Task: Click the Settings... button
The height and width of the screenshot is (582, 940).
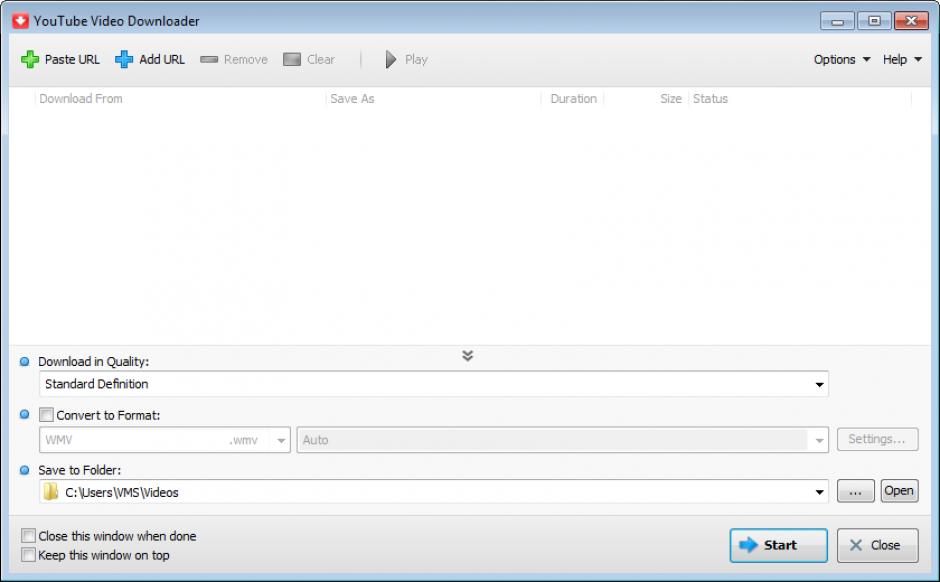Action: point(878,439)
